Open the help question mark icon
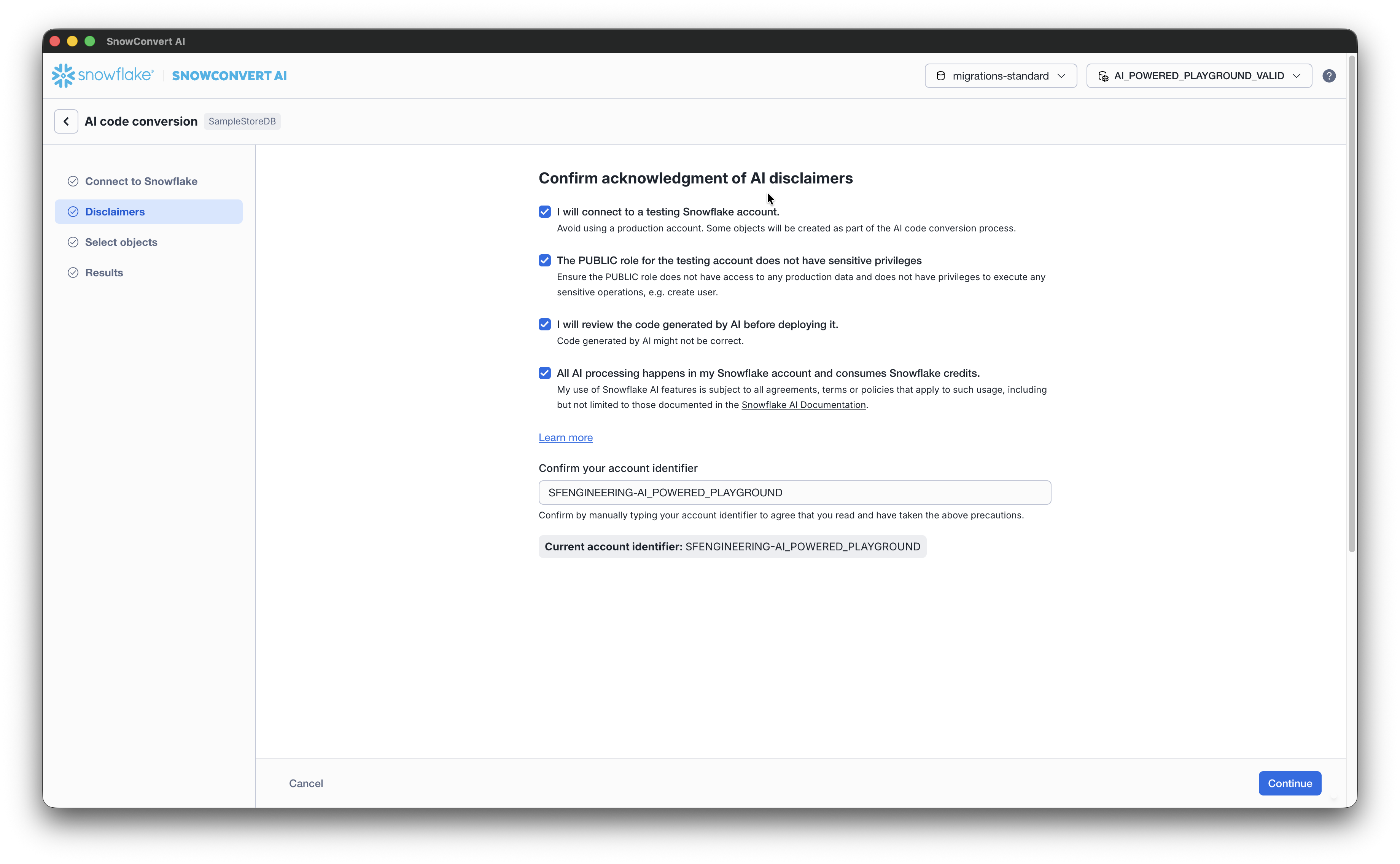 point(1328,76)
